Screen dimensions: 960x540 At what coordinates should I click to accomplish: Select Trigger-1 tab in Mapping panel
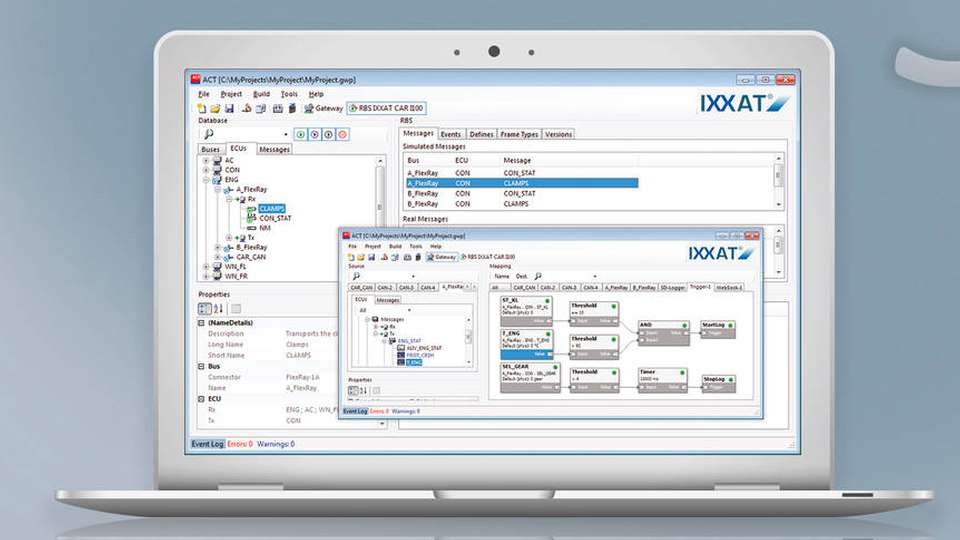700,287
